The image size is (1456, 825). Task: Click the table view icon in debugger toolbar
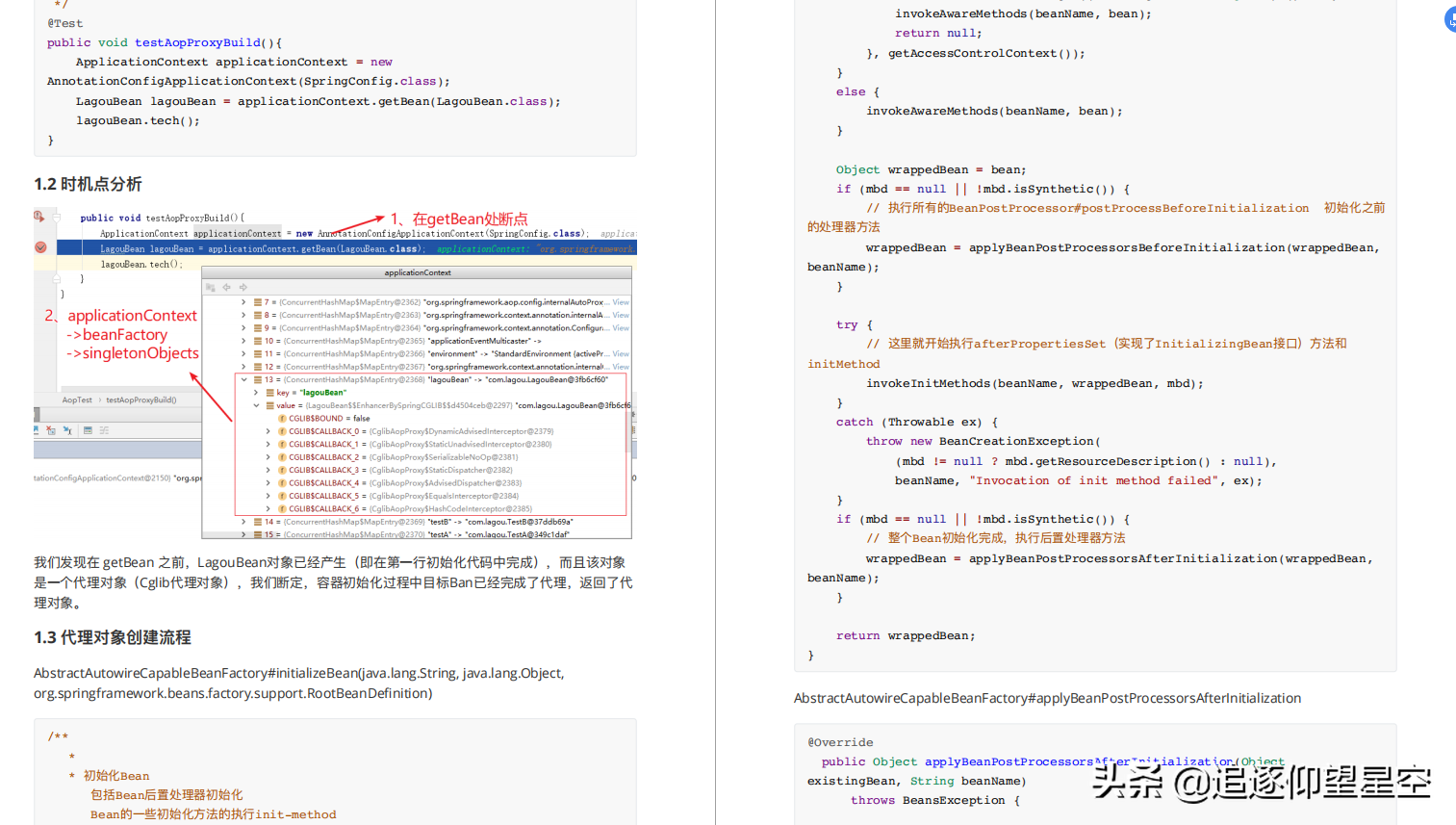tap(88, 430)
